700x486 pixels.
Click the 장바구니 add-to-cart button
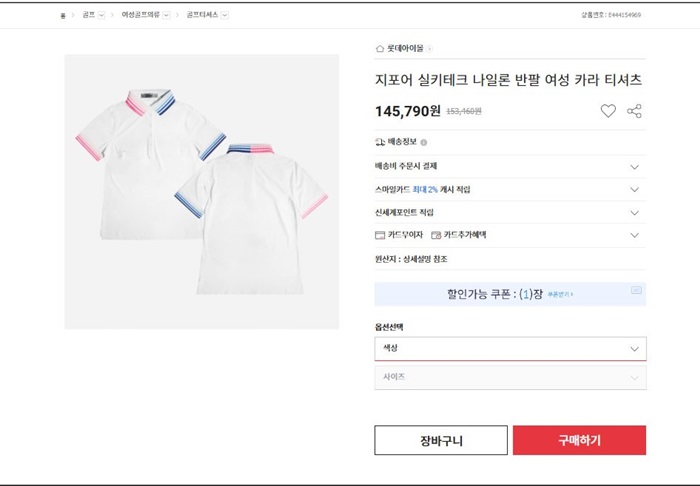tap(441, 440)
